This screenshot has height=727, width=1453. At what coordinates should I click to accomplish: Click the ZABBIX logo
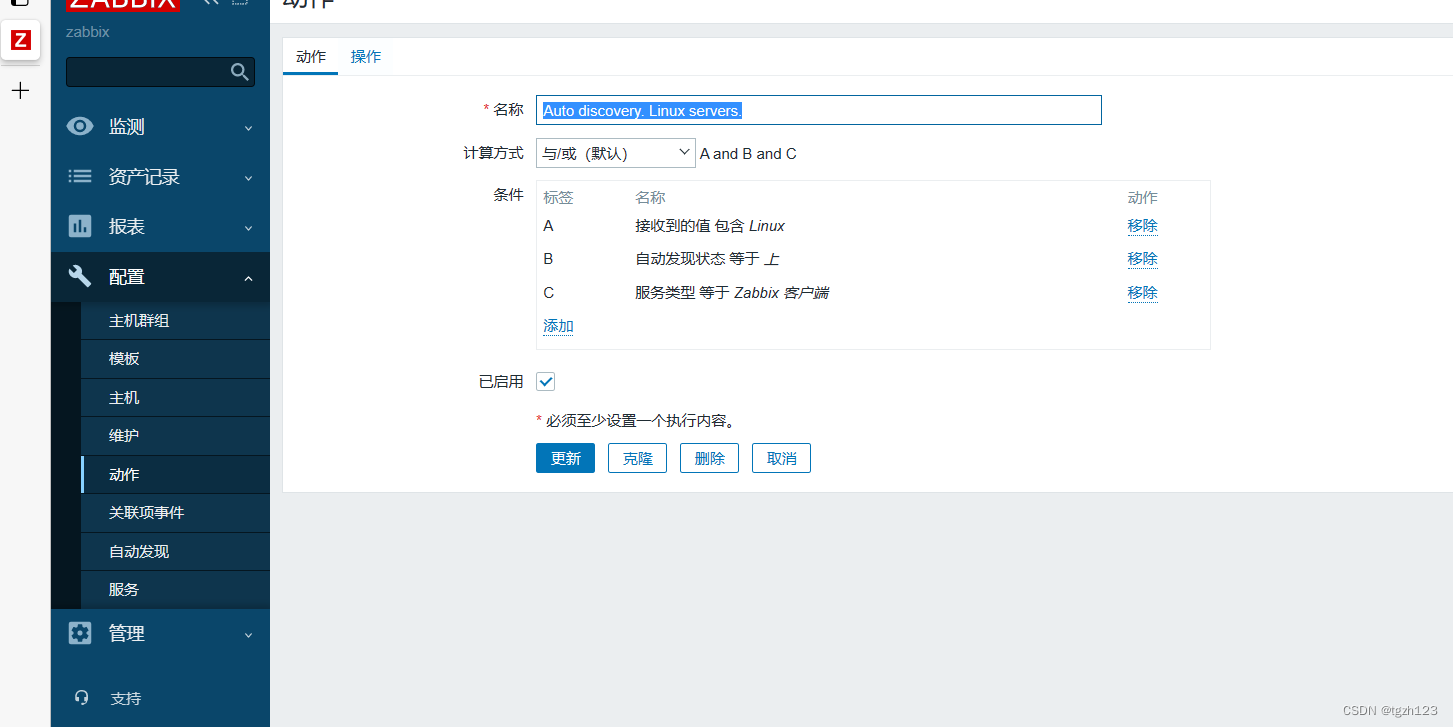click(x=123, y=4)
